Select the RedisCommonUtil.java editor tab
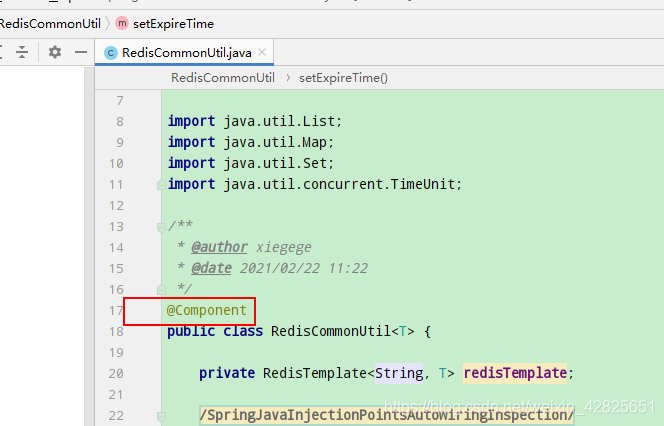Screen dimensions: 664x426 [184, 52]
